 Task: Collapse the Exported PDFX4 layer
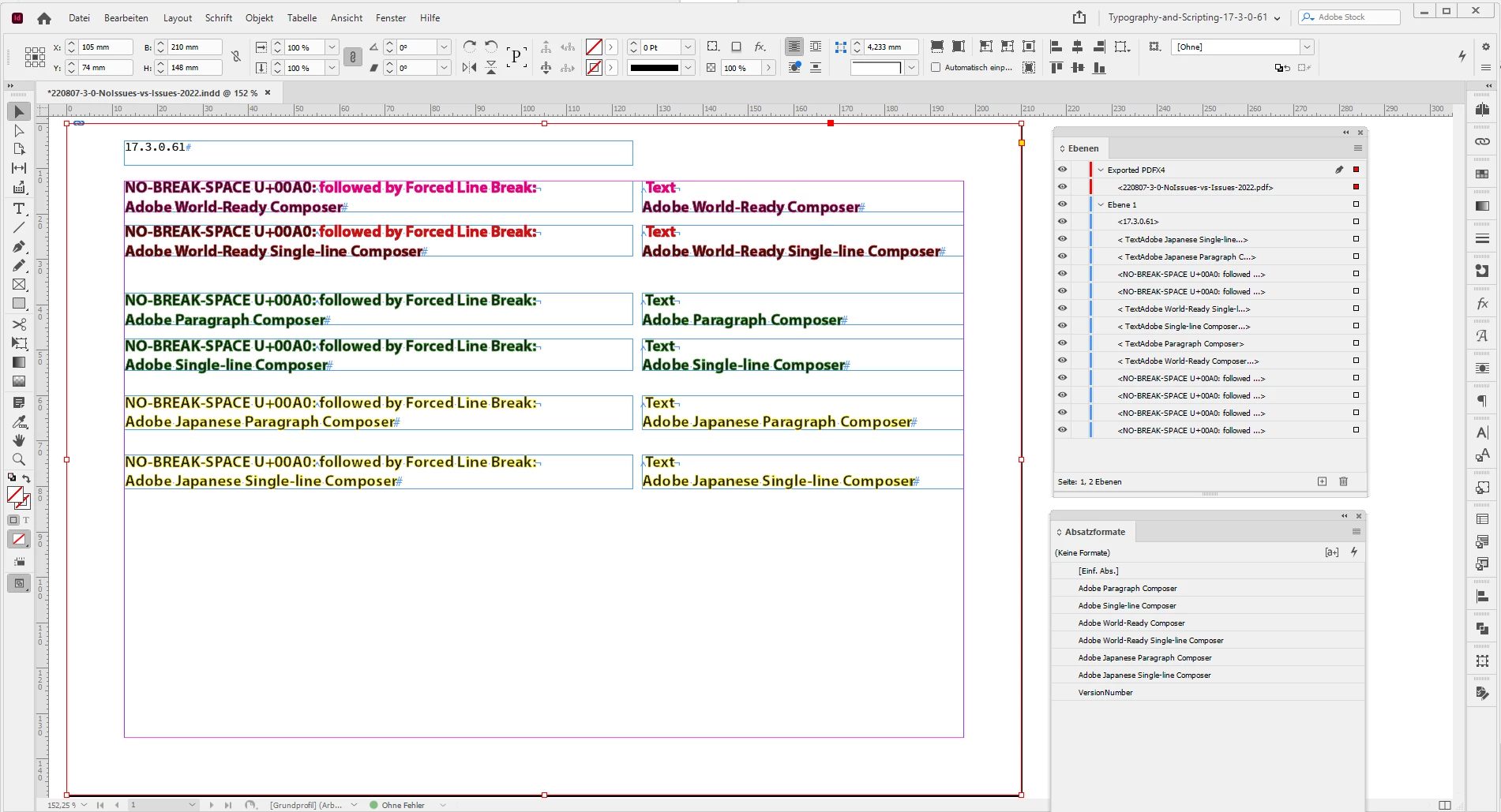pos(1101,170)
